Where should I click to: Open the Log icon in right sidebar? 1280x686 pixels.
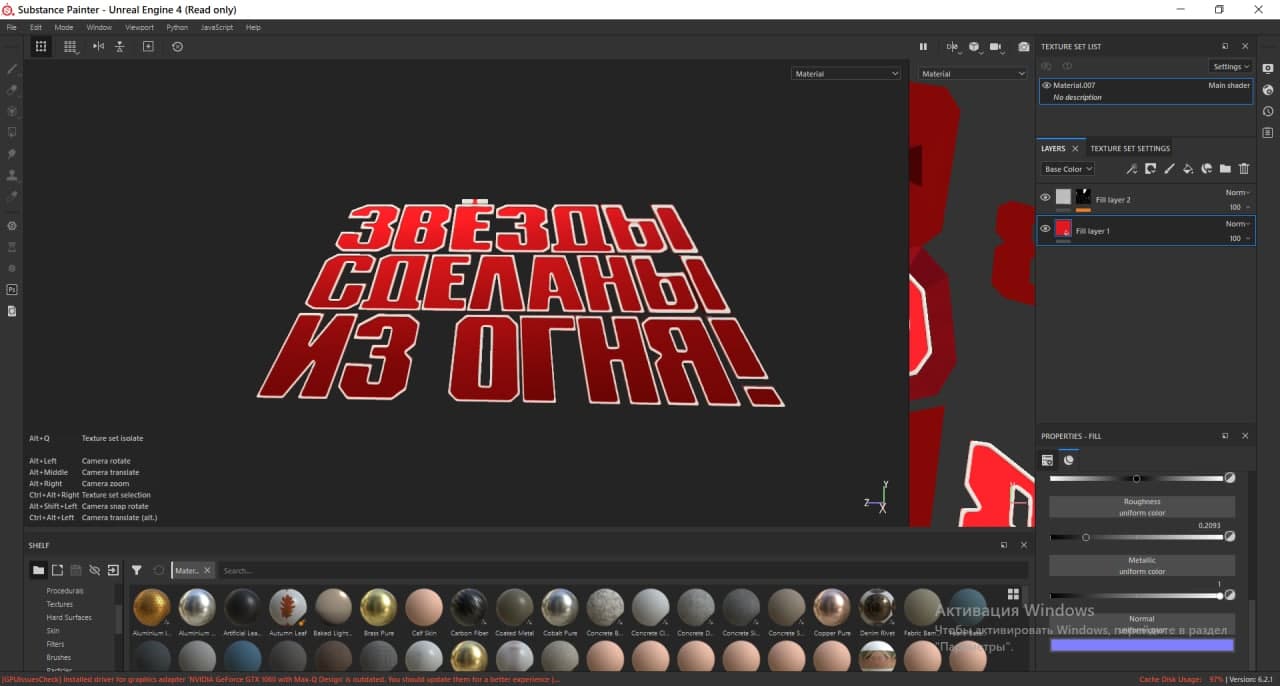point(1268,133)
